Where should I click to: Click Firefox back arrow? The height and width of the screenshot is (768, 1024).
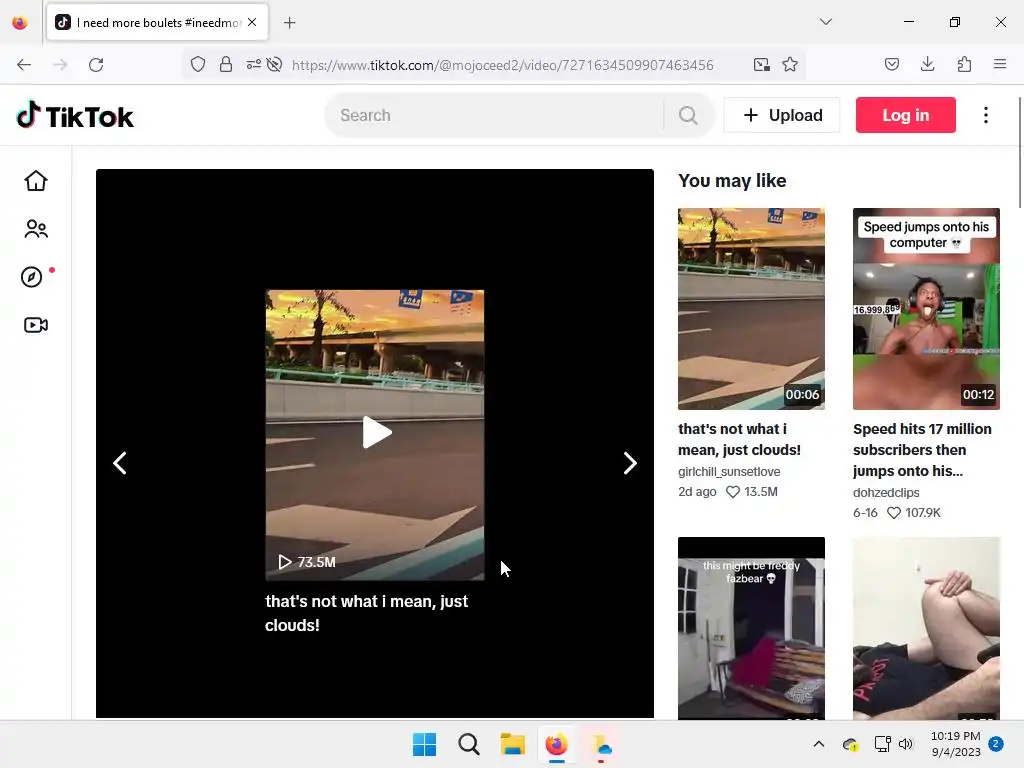(24, 65)
